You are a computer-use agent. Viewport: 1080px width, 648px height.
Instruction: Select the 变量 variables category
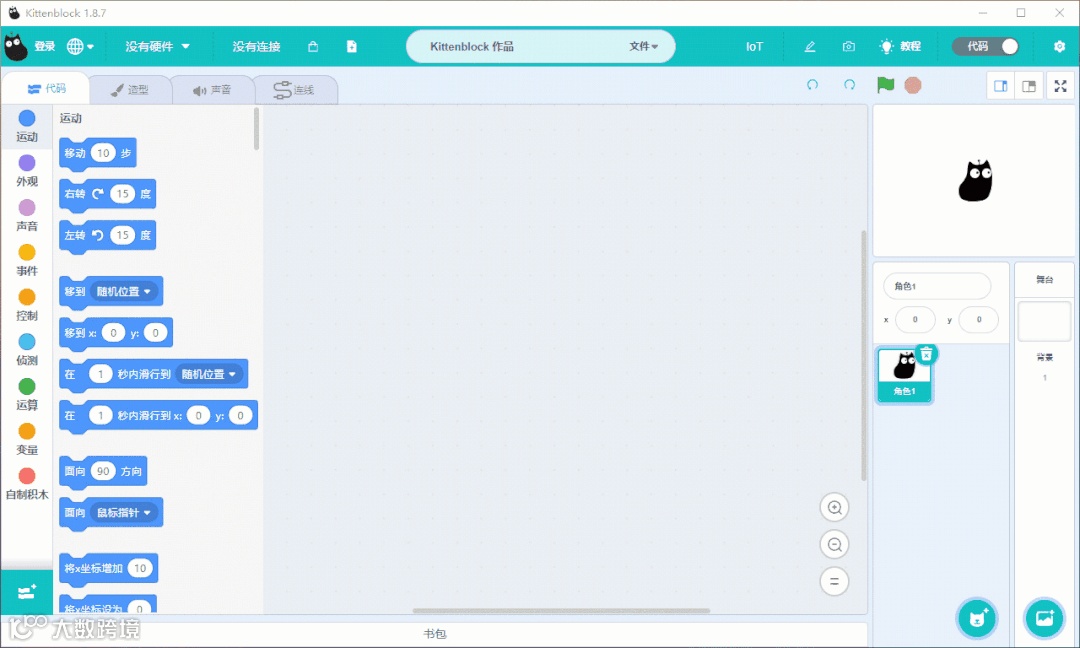(x=27, y=439)
